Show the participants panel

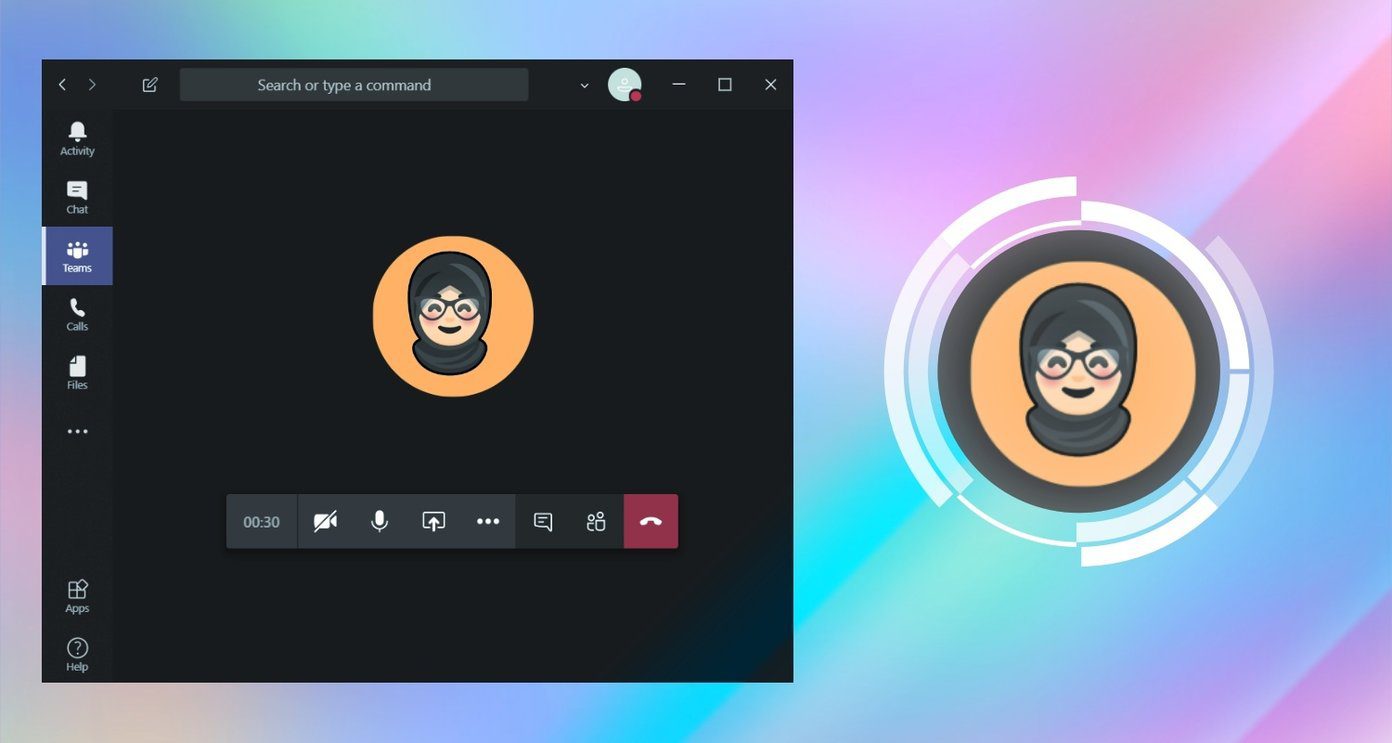click(596, 521)
